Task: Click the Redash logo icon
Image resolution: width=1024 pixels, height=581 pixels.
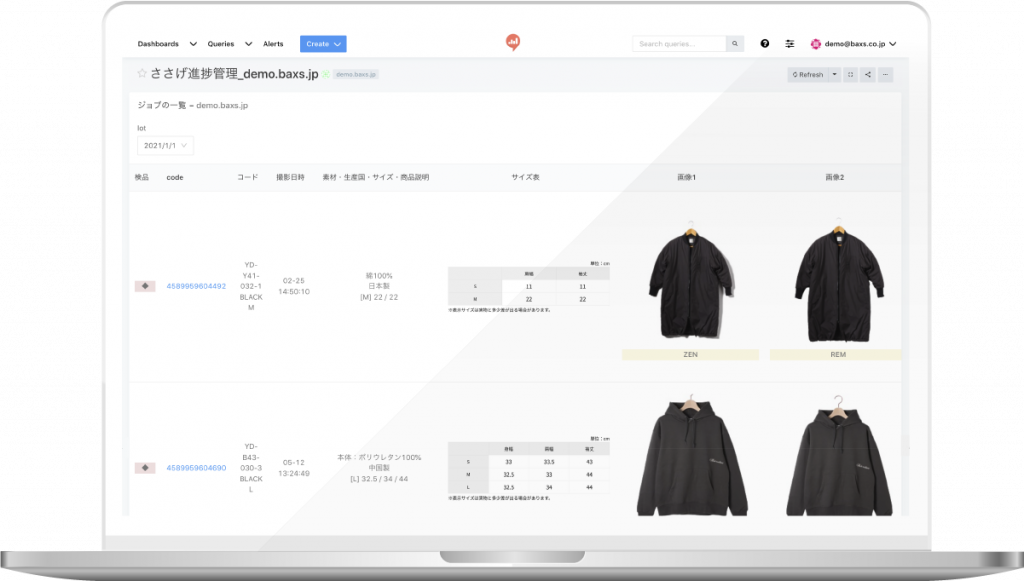Action: tap(513, 42)
